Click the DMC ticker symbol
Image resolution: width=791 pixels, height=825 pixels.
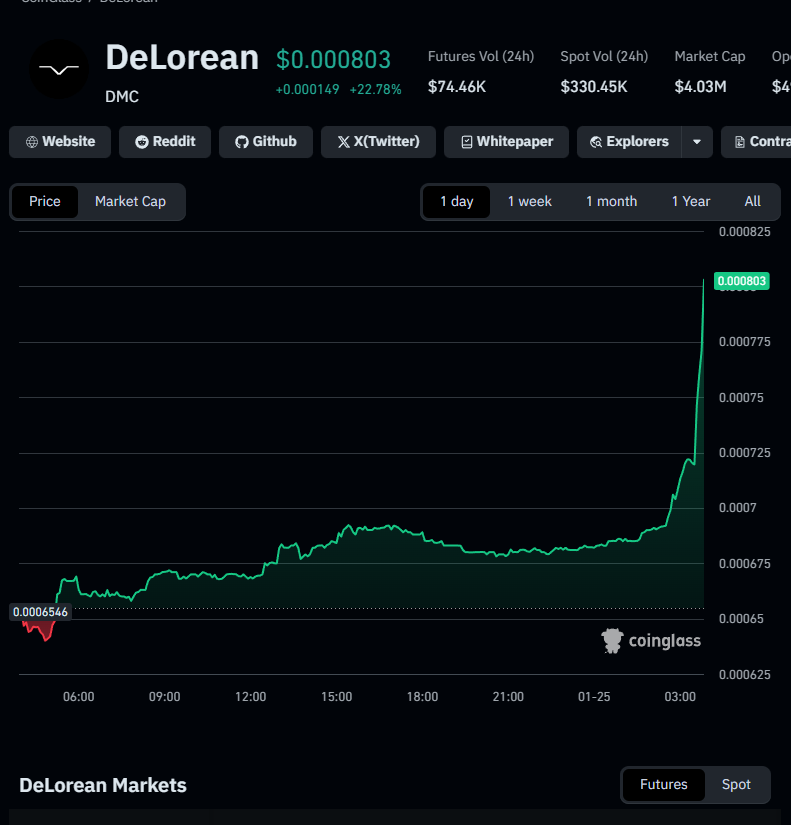tap(122, 97)
